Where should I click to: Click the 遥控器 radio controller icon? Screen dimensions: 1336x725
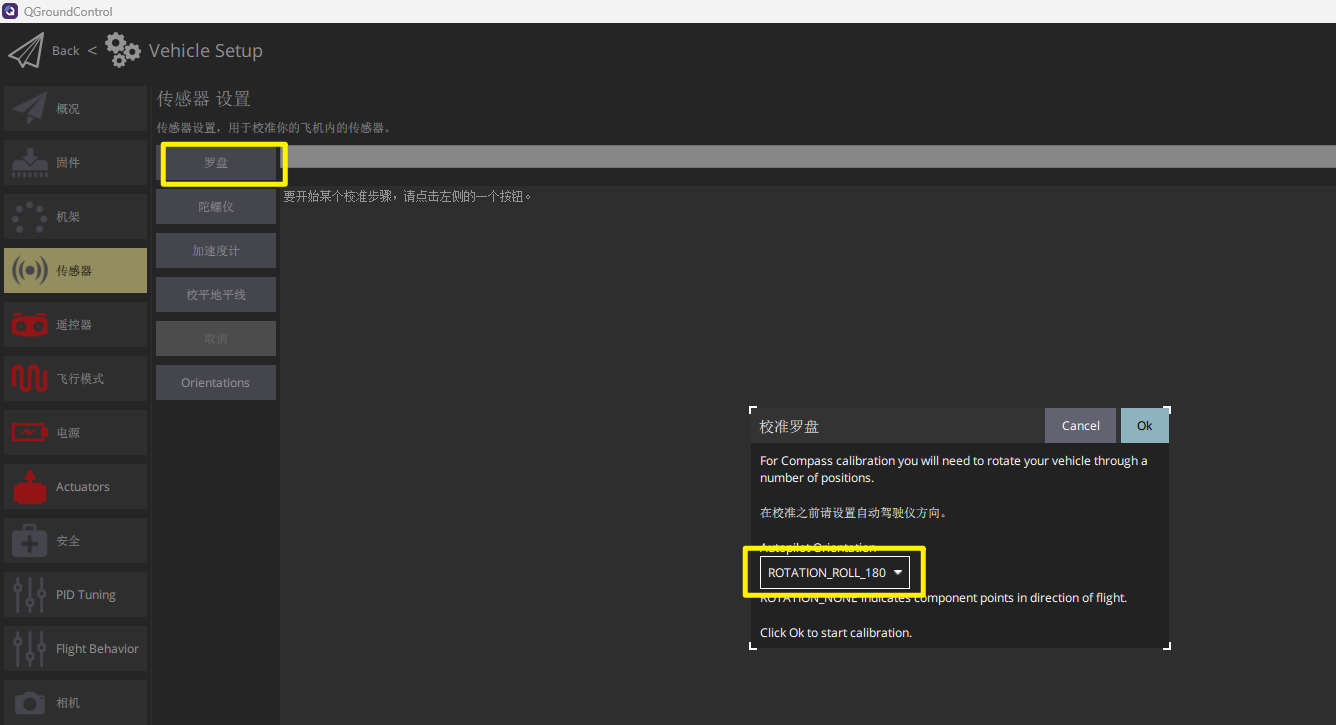(x=30, y=325)
